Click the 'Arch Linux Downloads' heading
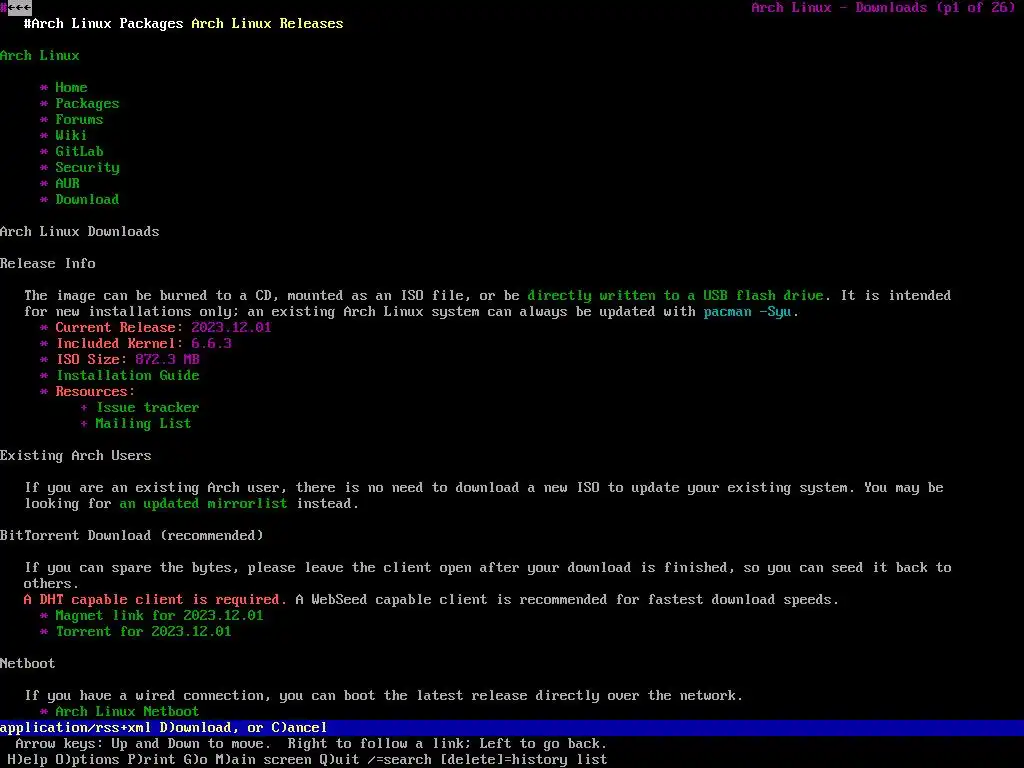 tap(80, 231)
